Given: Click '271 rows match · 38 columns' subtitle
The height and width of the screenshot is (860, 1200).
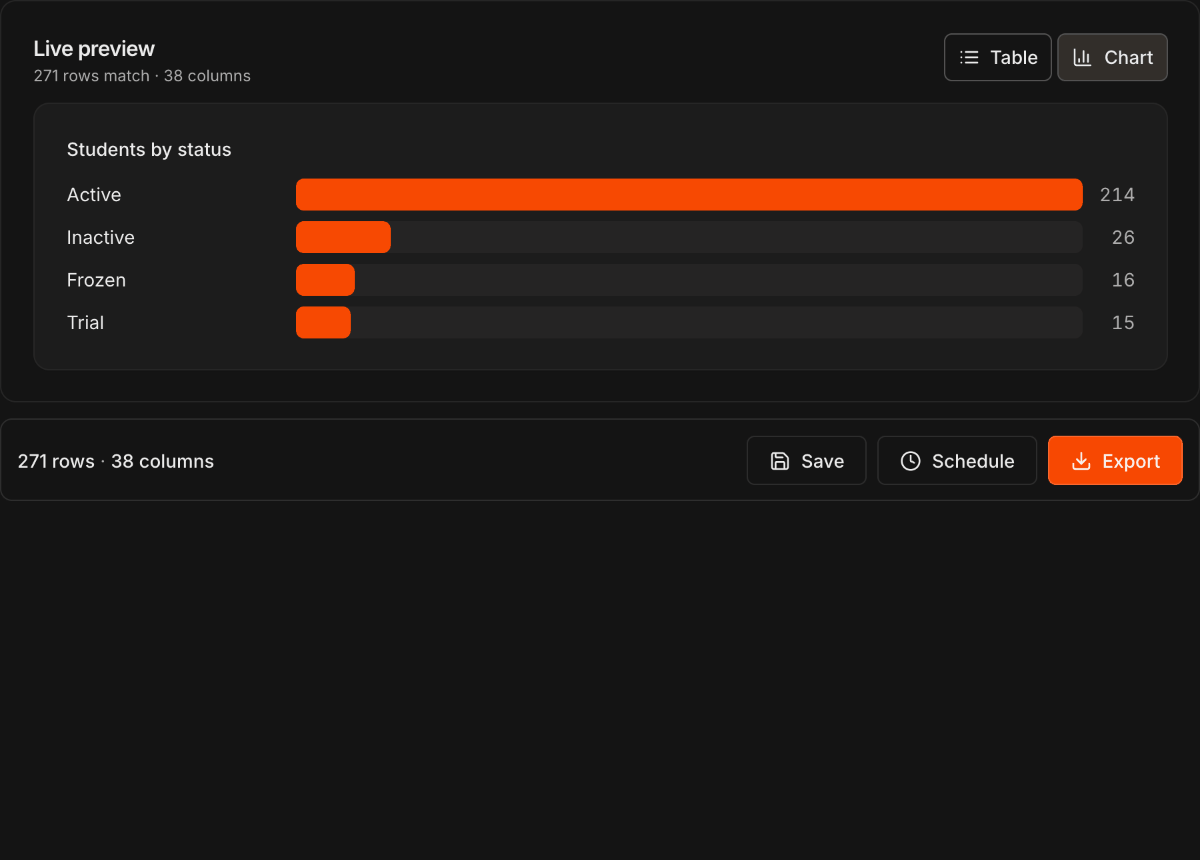Looking at the screenshot, I should tap(142, 76).
